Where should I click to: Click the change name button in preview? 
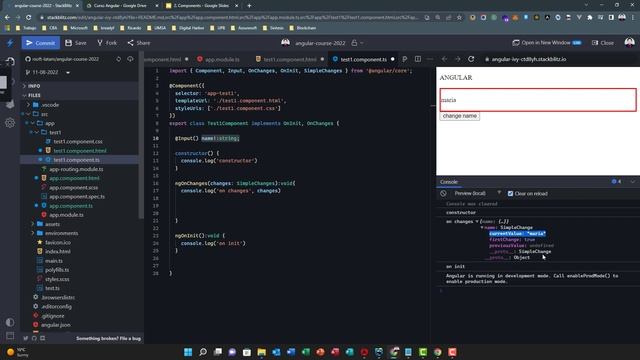coord(460,116)
